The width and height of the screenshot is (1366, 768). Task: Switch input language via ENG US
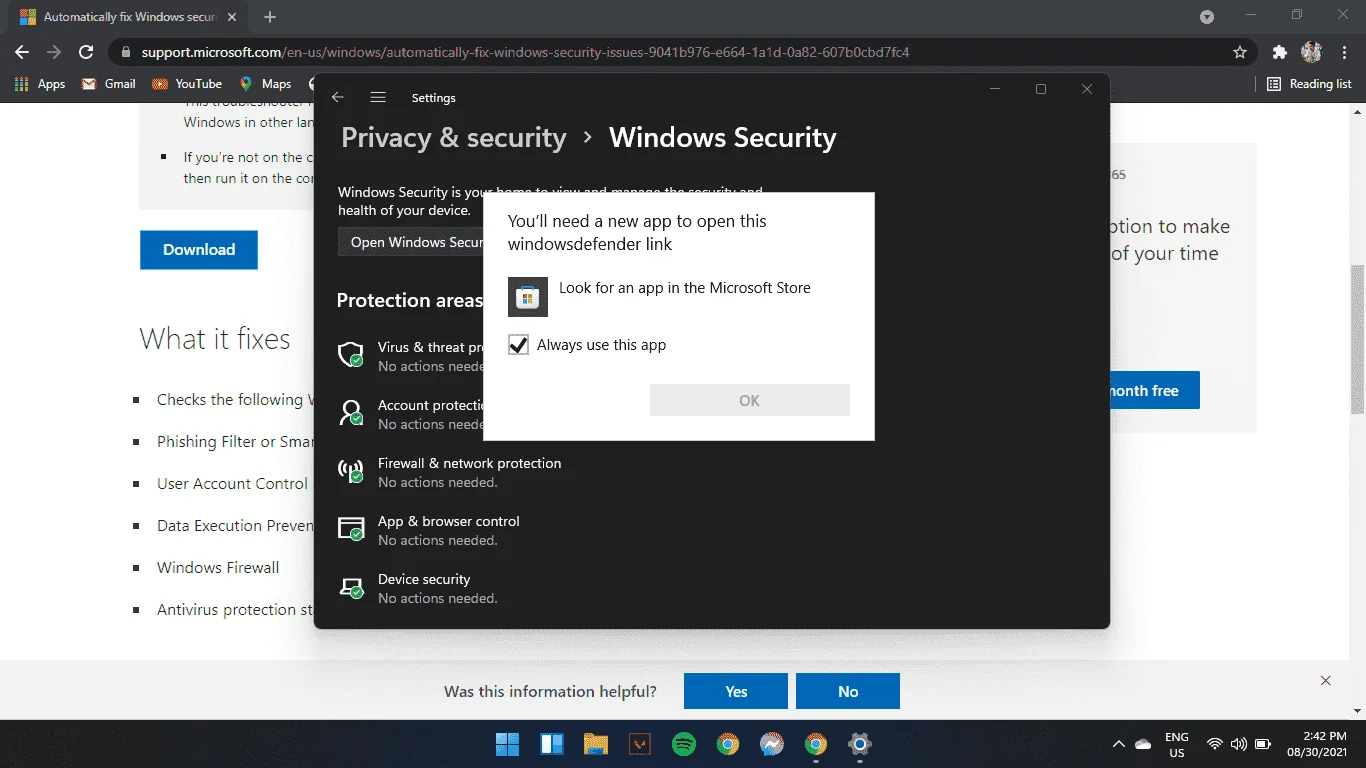tap(1177, 745)
